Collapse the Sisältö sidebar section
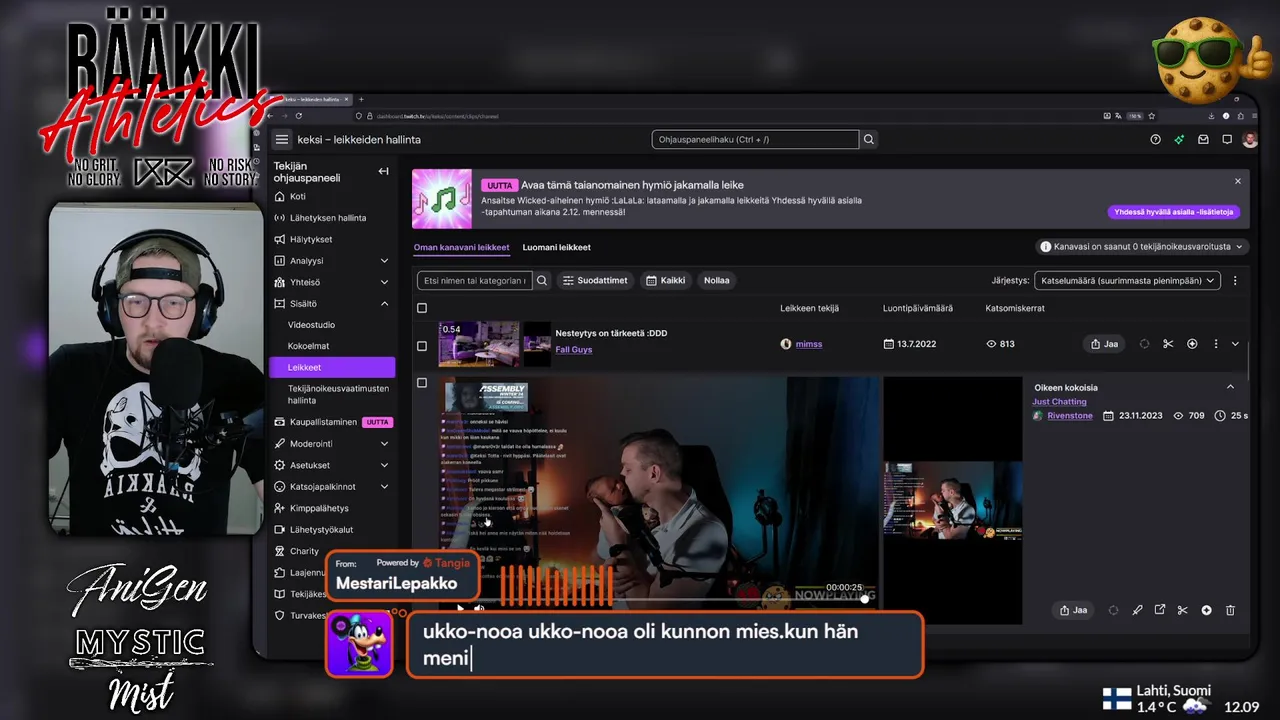Viewport: 1280px width, 720px height. [x=384, y=304]
